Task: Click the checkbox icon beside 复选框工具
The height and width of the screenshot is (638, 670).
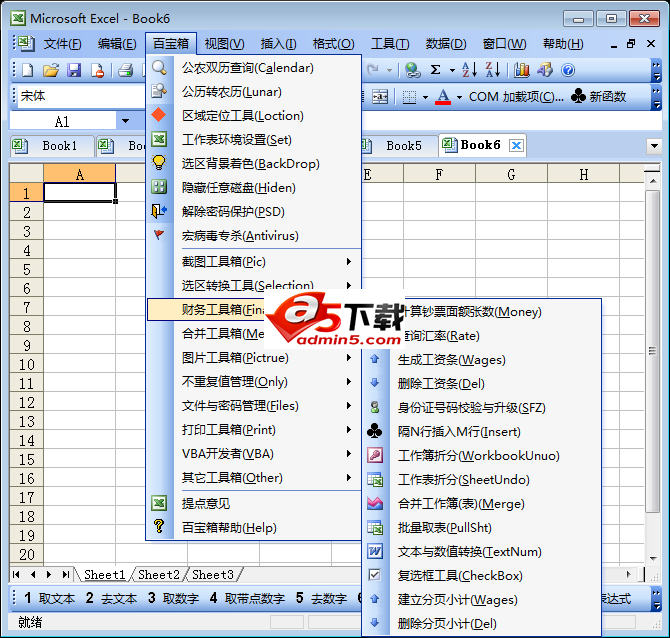Action: click(x=374, y=575)
